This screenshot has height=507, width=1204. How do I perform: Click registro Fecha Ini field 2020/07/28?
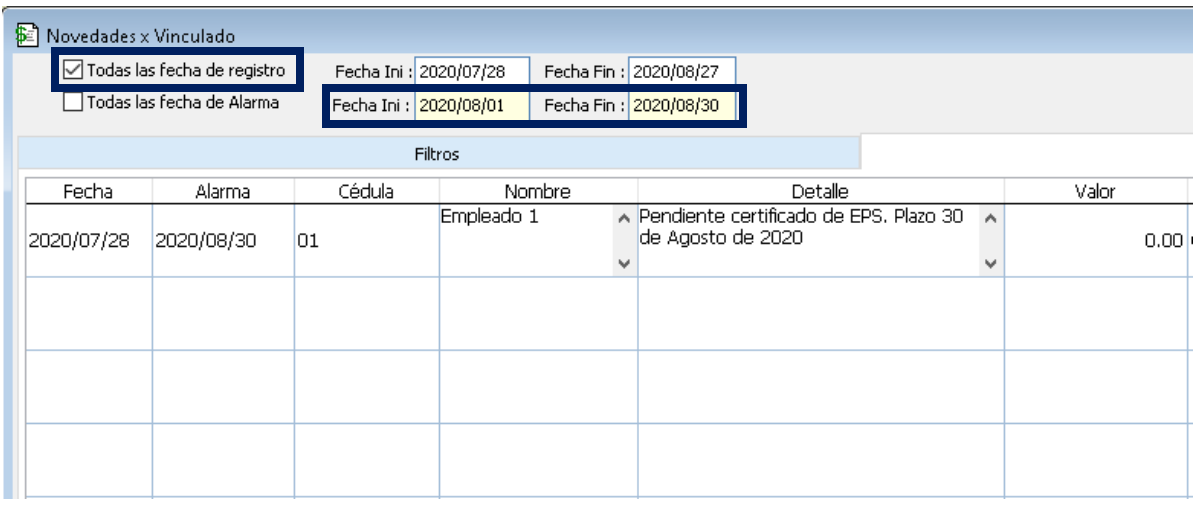(472, 72)
